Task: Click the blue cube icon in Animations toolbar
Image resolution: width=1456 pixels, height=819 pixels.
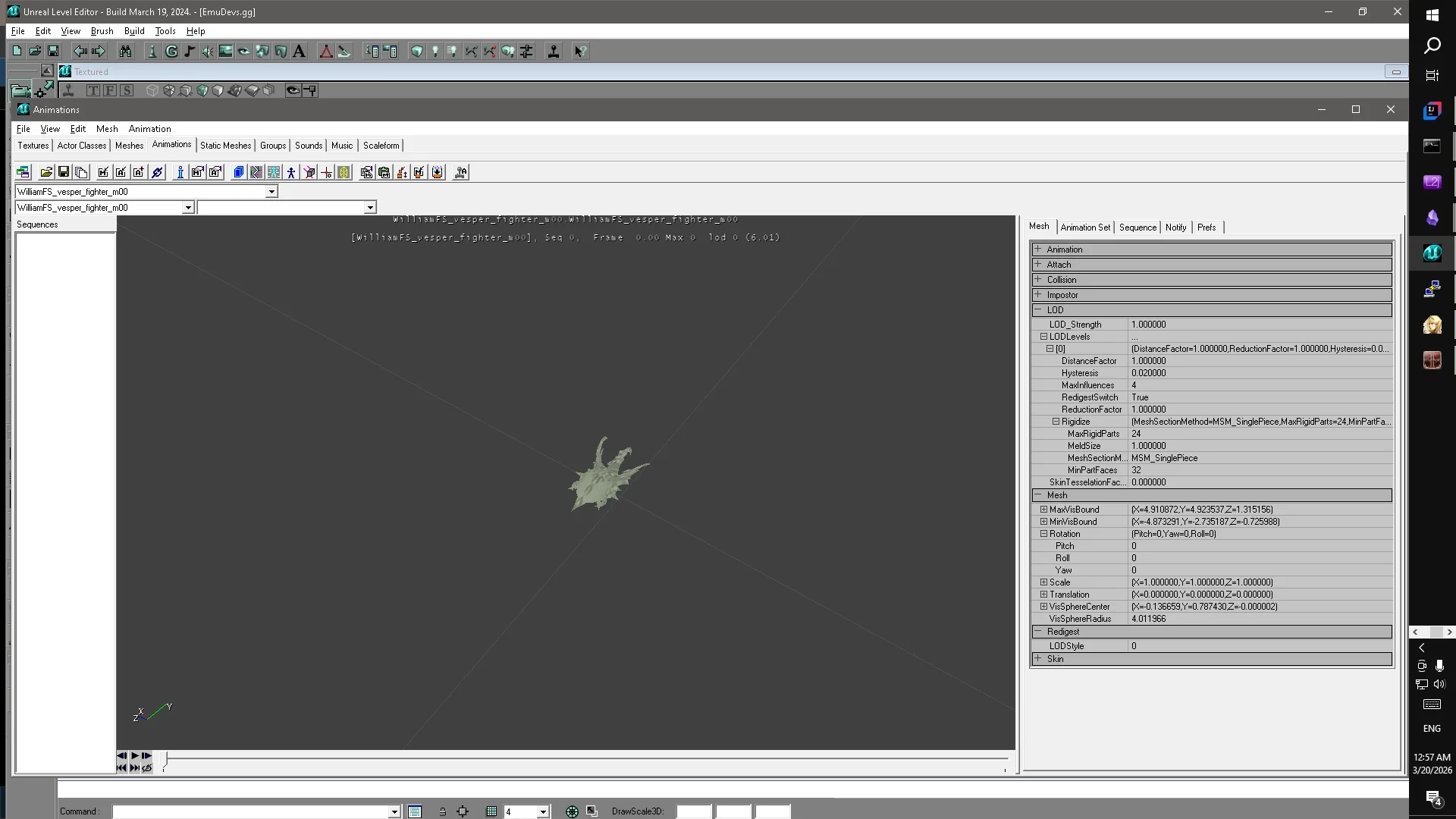Action: [239, 173]
